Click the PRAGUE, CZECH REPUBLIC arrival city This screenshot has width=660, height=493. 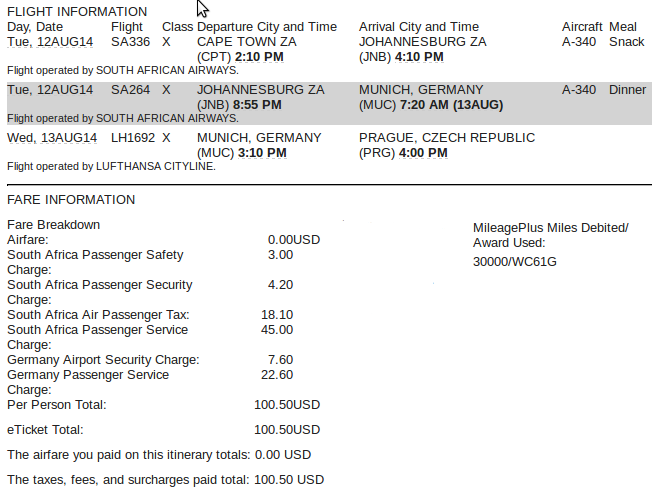point(441,138)
